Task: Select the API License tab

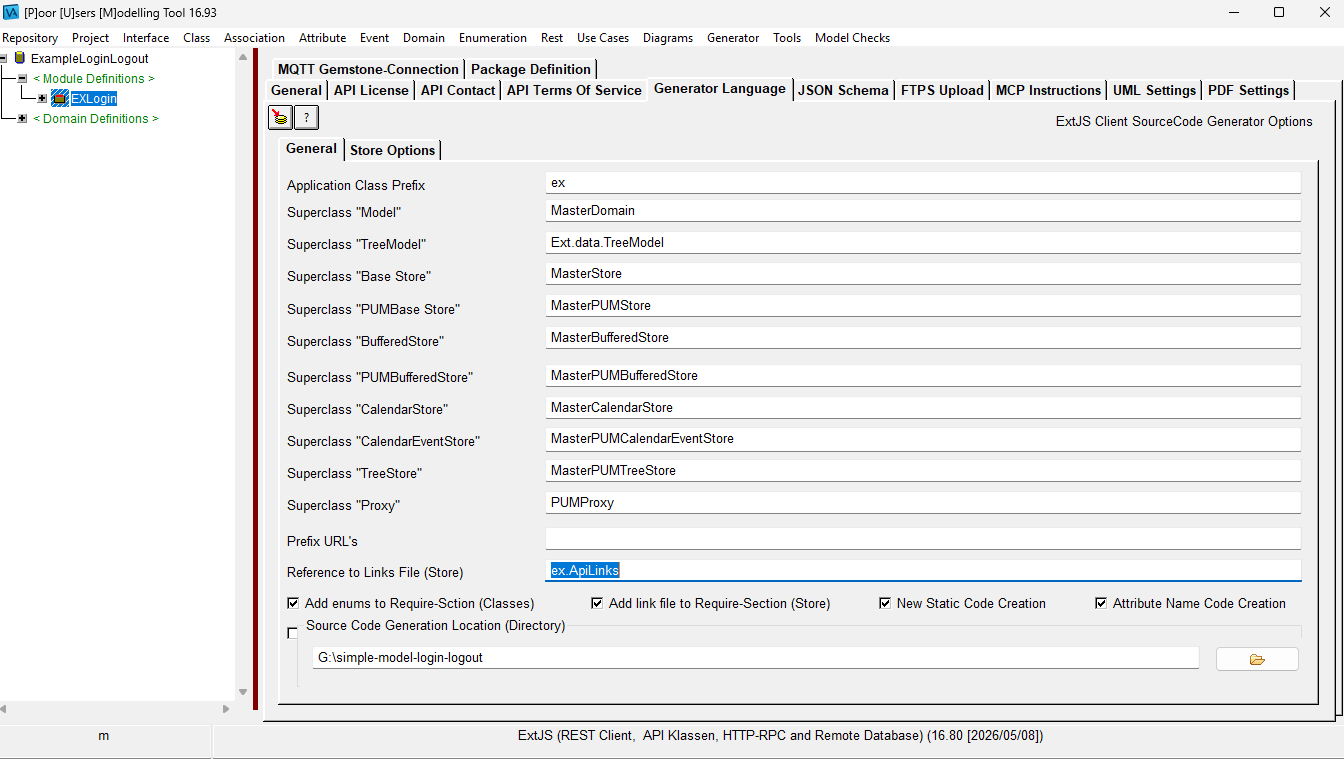Action: pyautogui.click(x=371, y=90)
